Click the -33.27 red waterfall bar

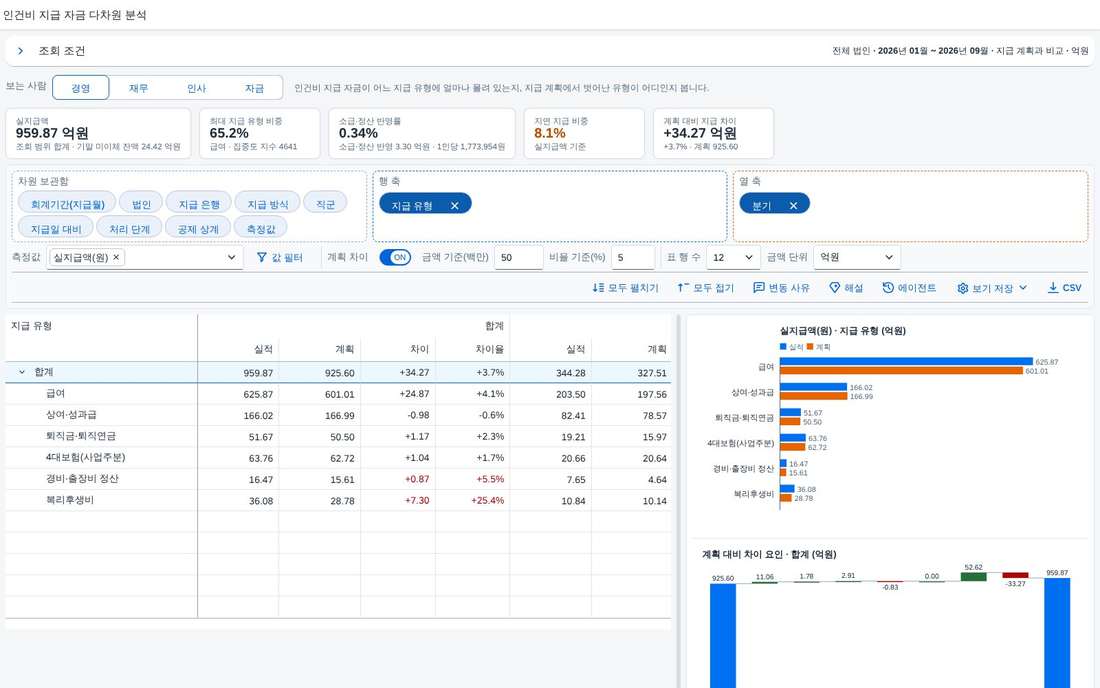1015,575
